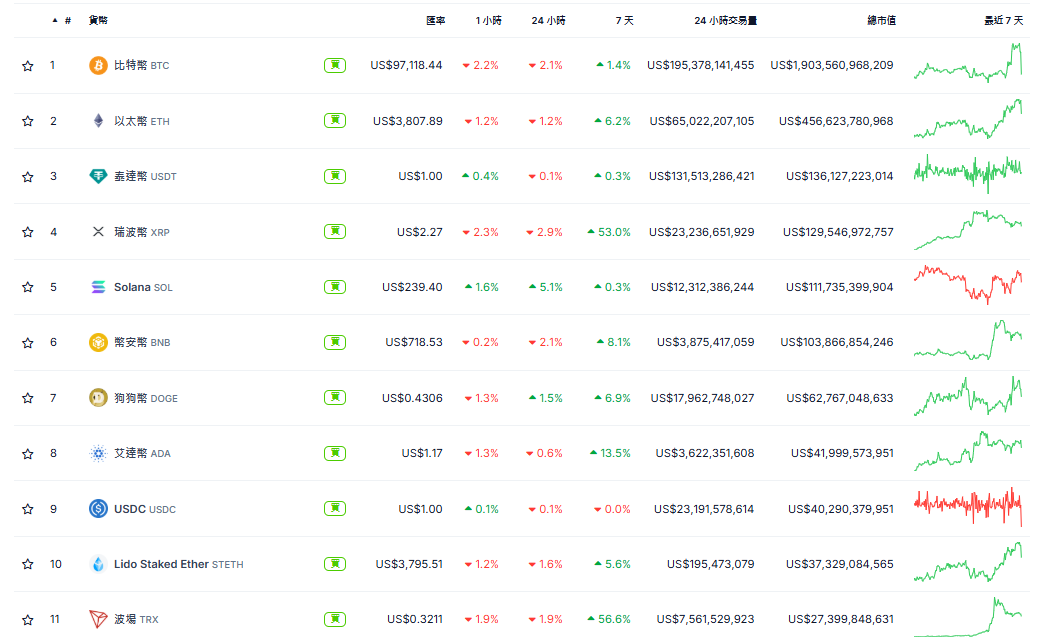Click the XRP coin icon
This screenshot has width=1047, height=643.
(98, 232)
